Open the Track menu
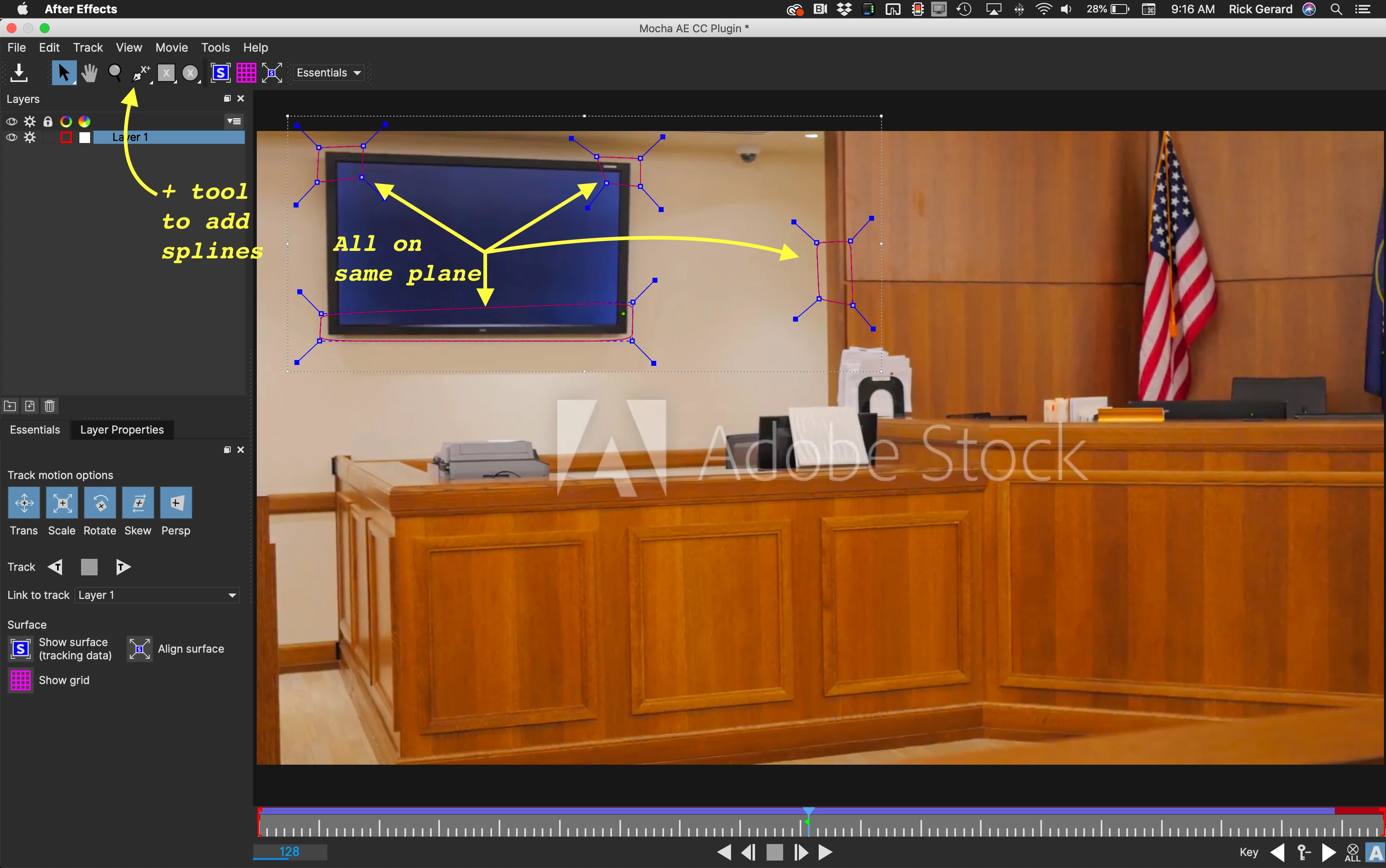This screenshot has height=868, width=1386. click(87, 48)
